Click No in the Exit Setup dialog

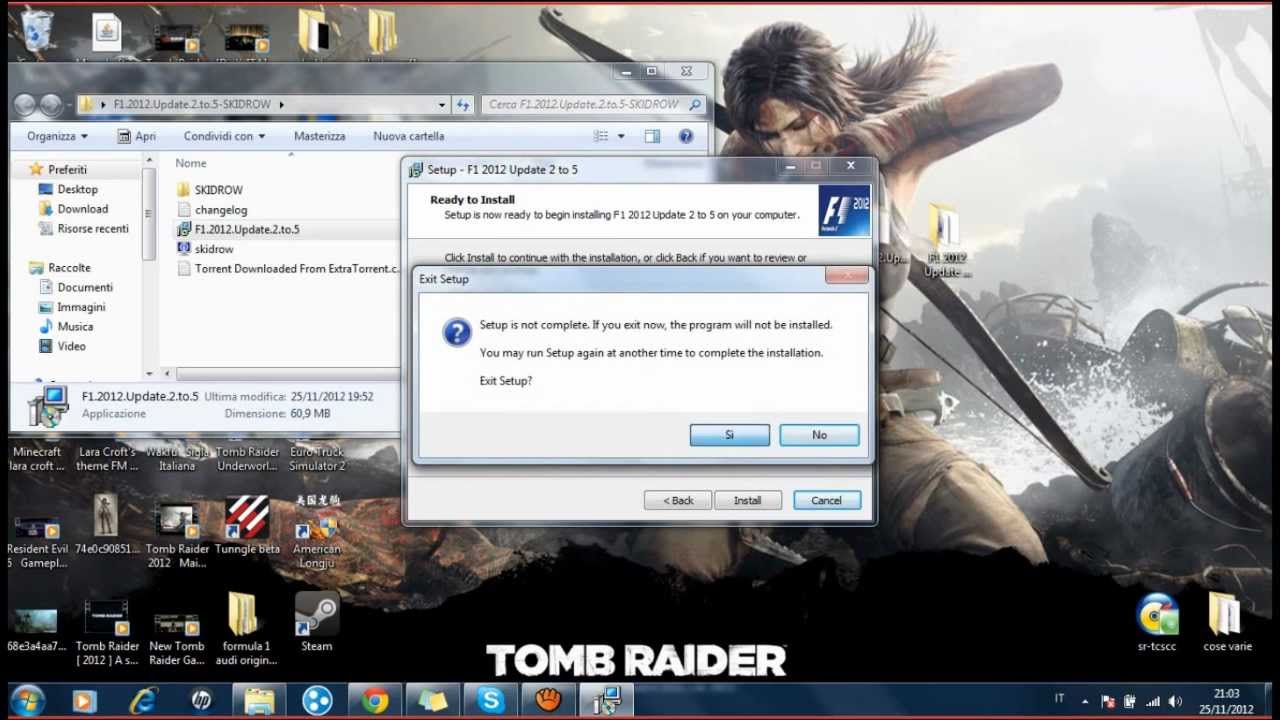point(819,435)
